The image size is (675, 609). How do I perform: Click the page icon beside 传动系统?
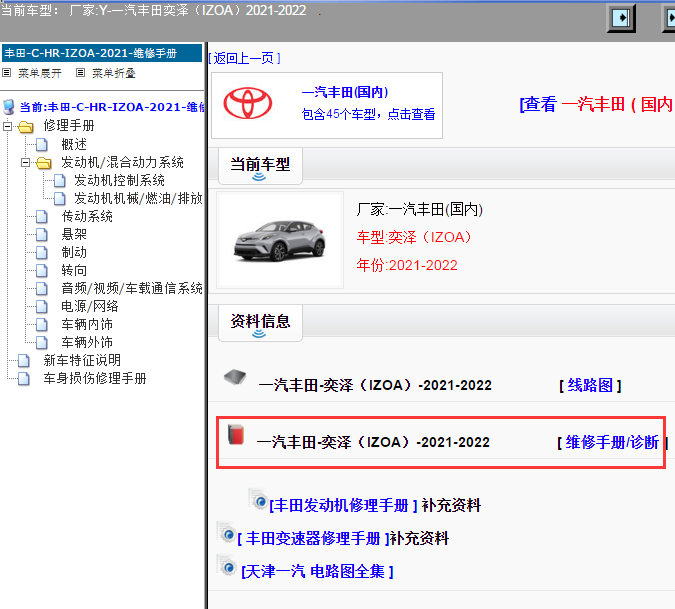tap(42, 216)
